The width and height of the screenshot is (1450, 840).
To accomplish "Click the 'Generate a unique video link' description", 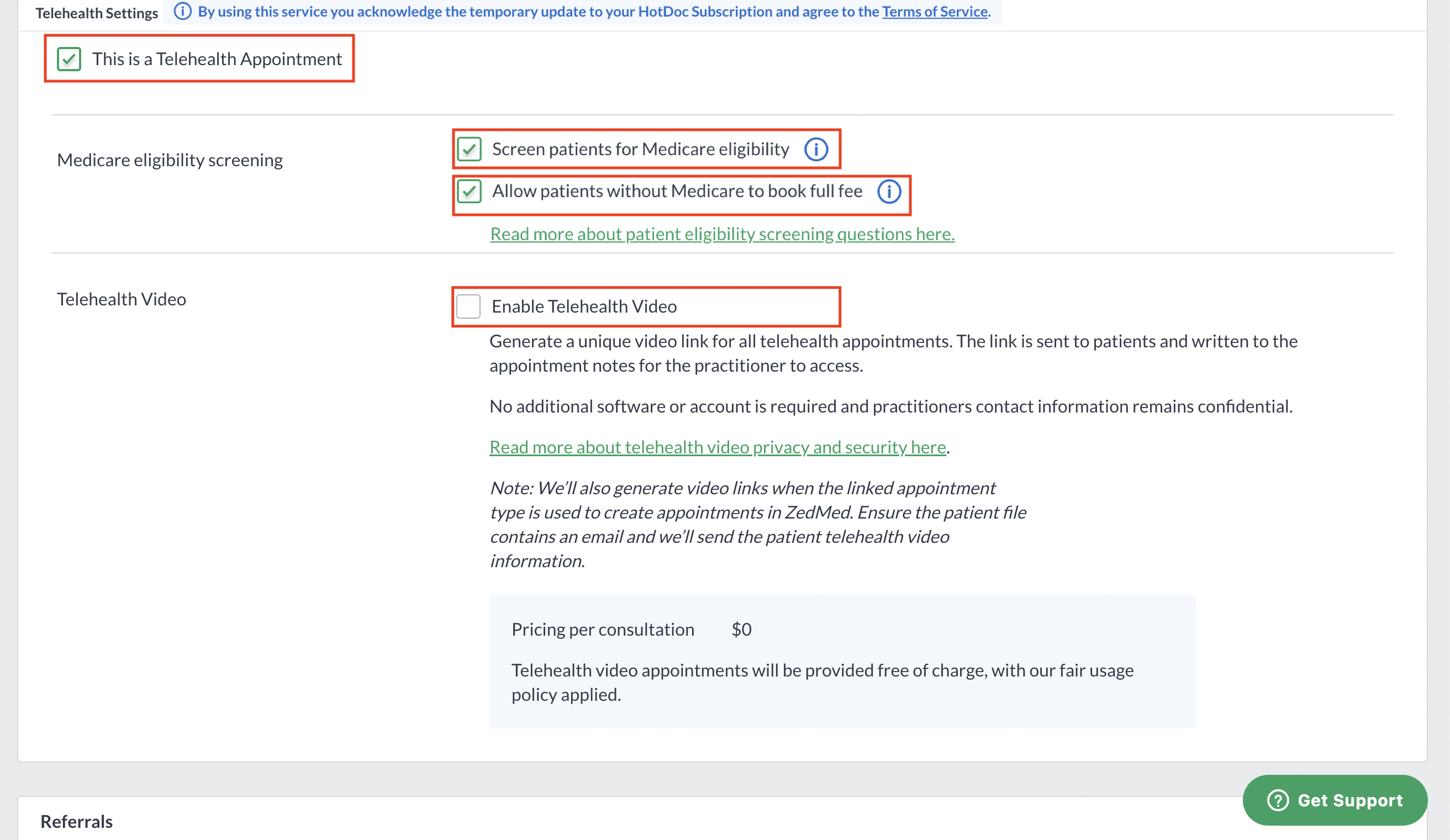I will tap(893, 353).
